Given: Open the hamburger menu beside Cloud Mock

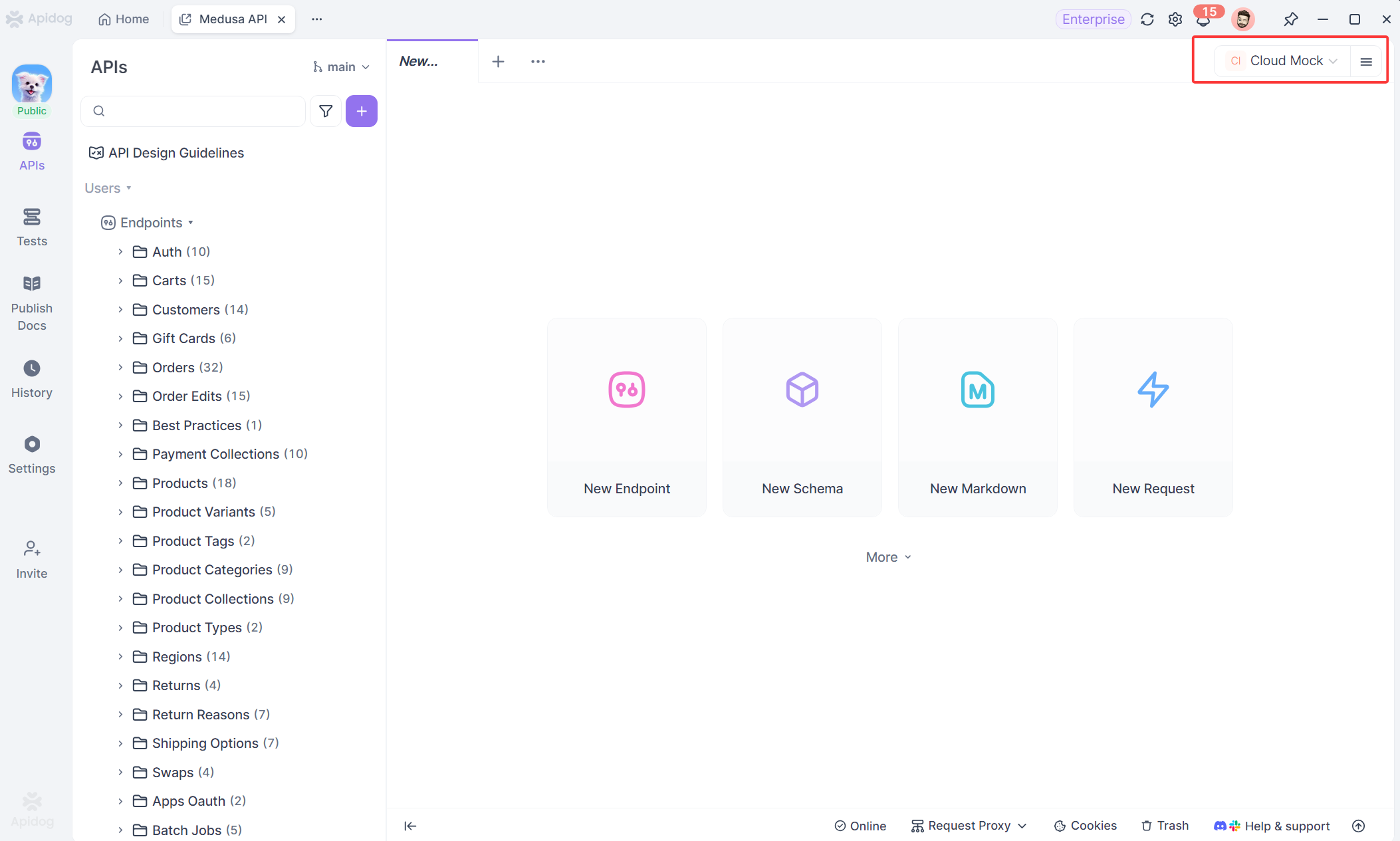Looking at the screenshot, I should 1366,61.
